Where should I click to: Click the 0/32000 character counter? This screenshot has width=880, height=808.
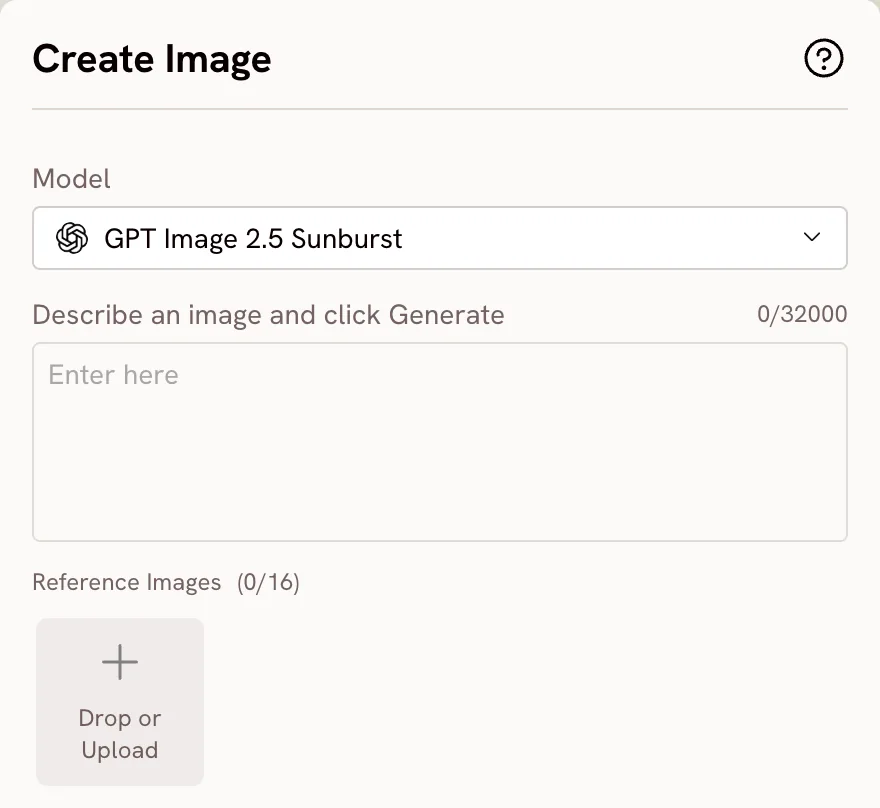[802, 314]
